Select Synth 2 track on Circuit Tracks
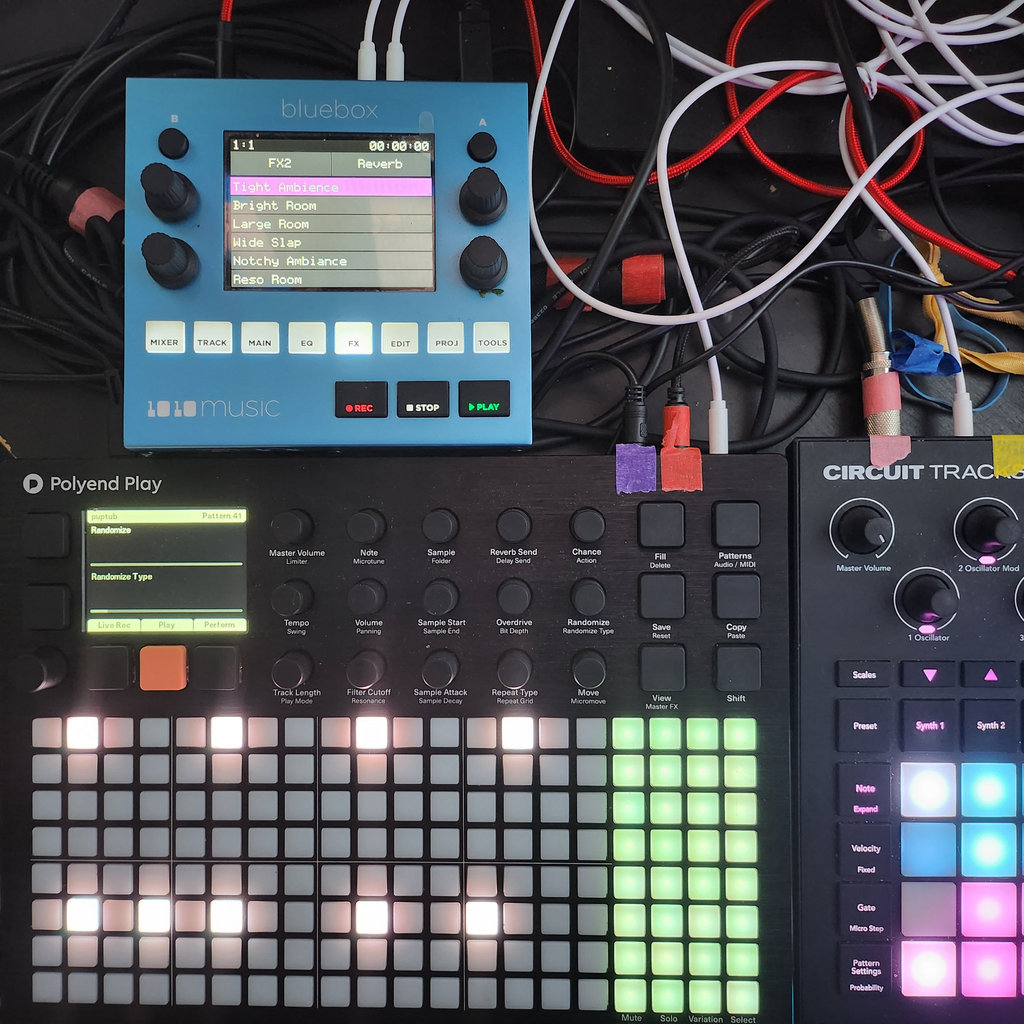The height and width of the screenshot is (1024, 1024). [x=991, y=726]
